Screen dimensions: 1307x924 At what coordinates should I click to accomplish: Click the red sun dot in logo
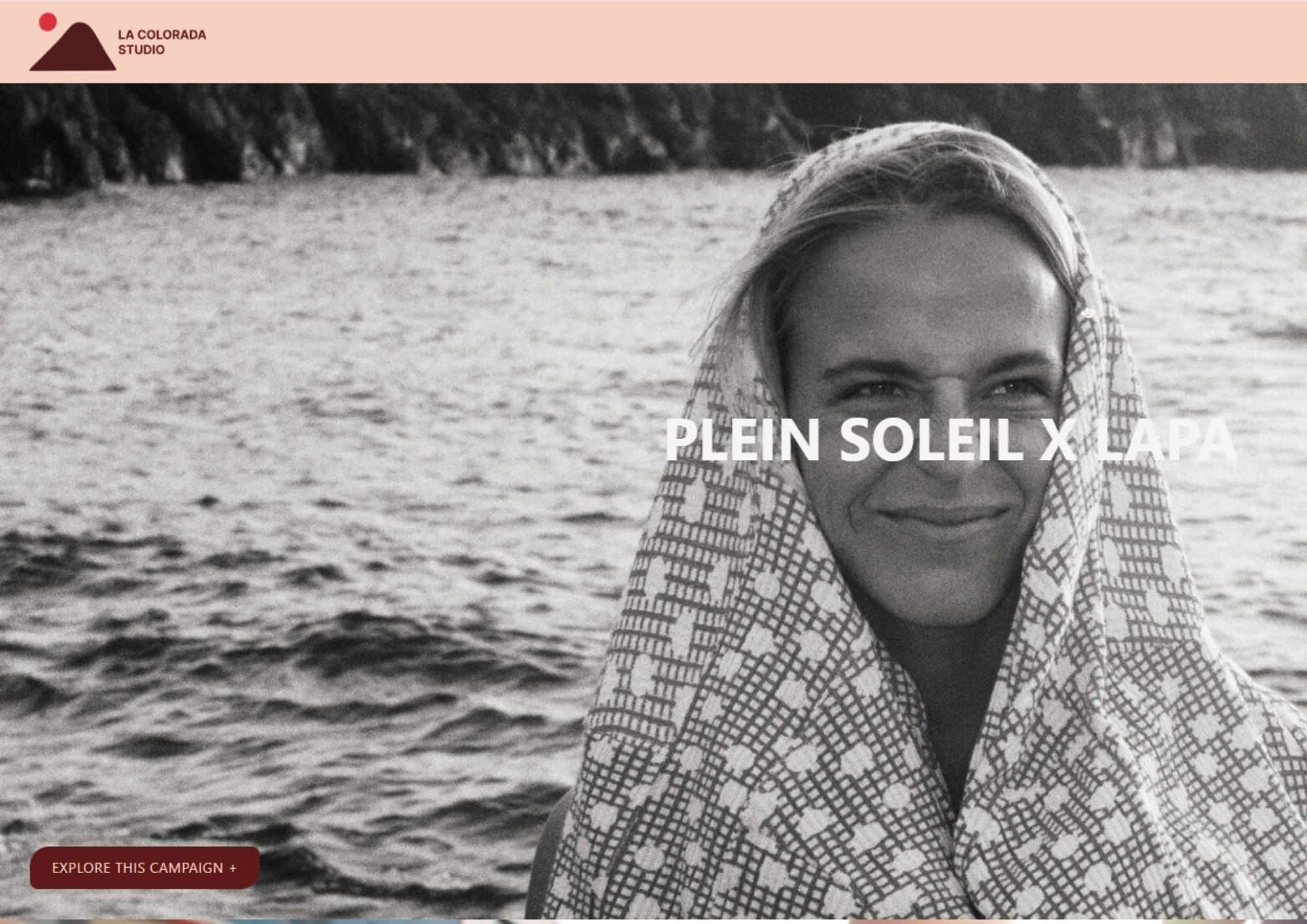(47, 22)
